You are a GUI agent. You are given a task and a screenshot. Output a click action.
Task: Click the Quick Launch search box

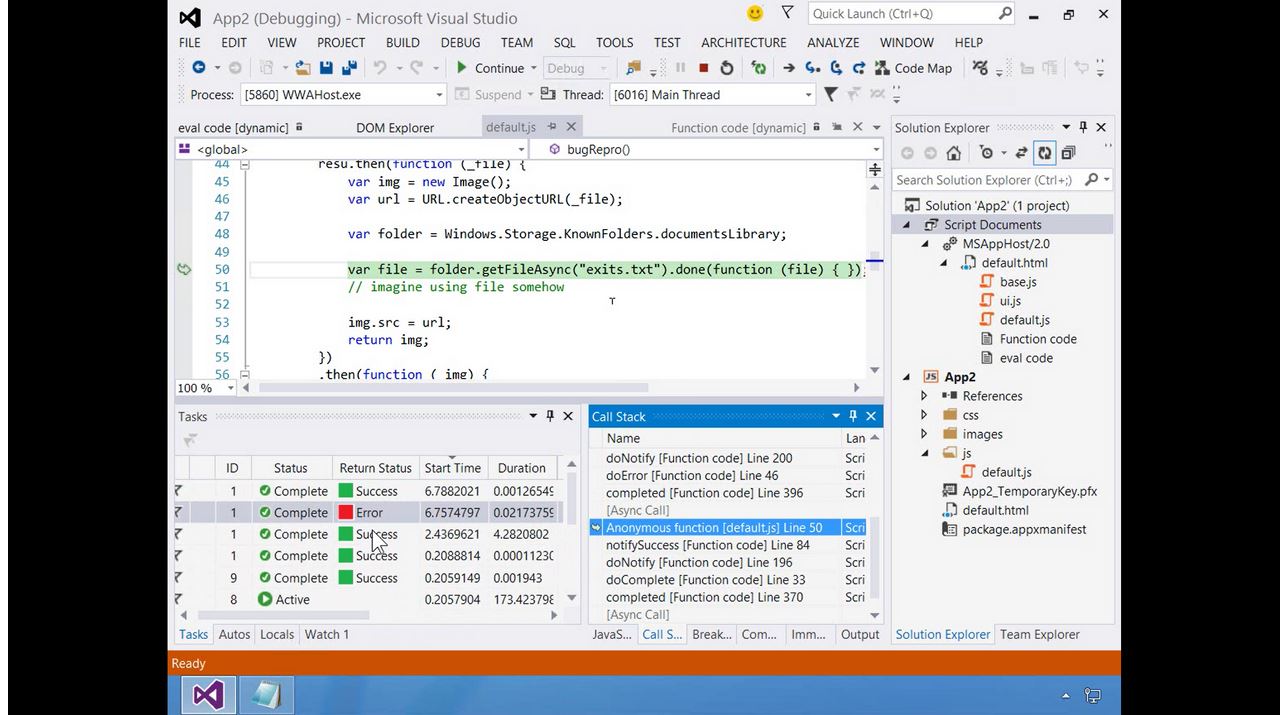point(911,14)
